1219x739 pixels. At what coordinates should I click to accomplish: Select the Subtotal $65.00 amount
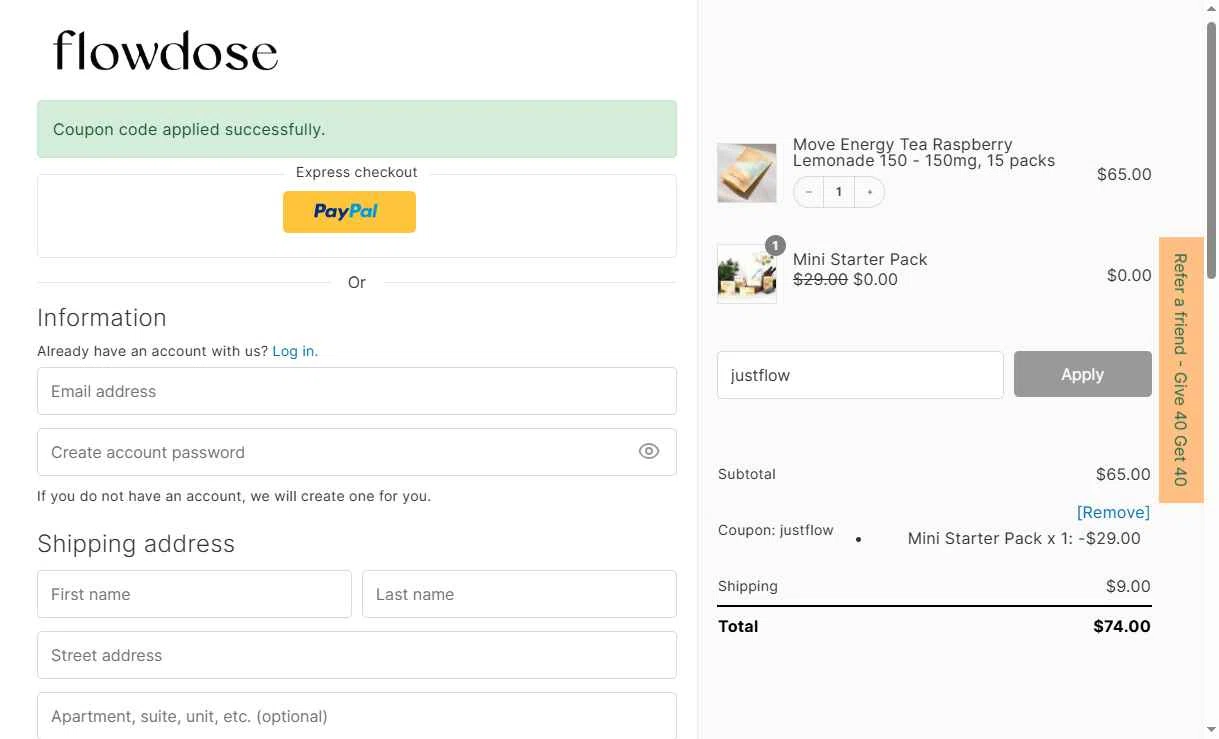click(x=1124, y=474)
